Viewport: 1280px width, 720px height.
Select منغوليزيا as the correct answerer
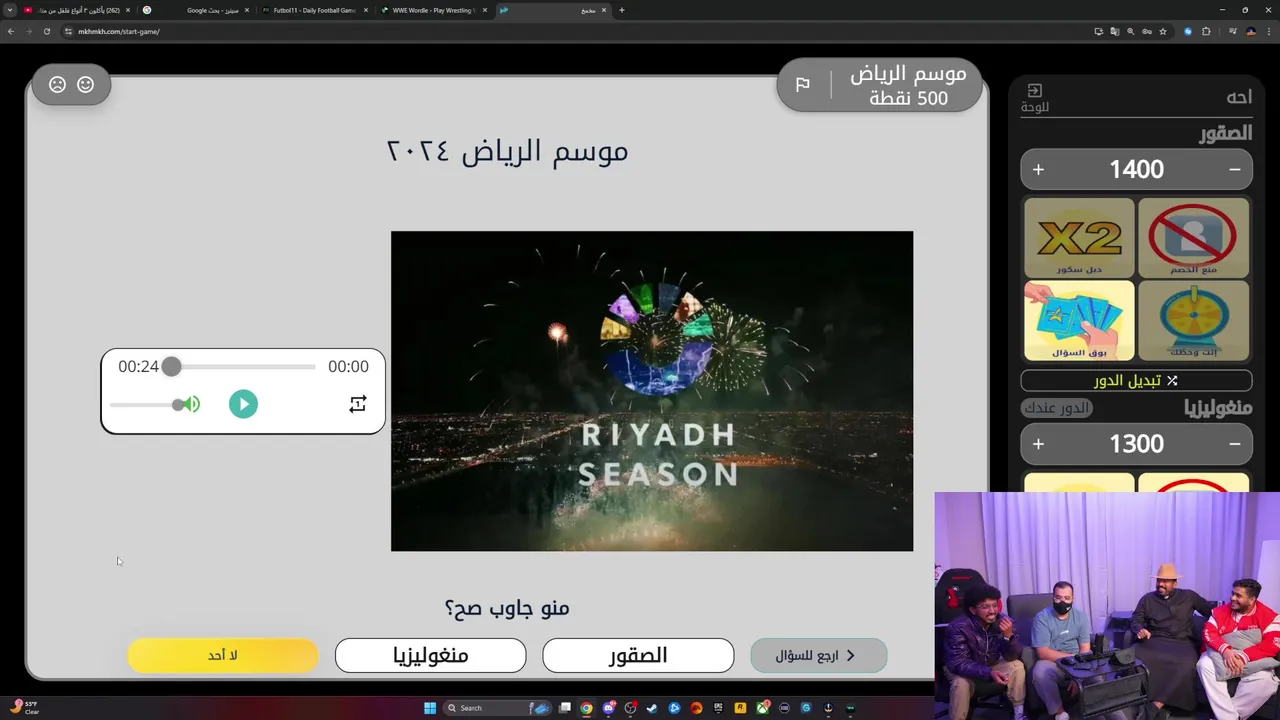[430, 656]
